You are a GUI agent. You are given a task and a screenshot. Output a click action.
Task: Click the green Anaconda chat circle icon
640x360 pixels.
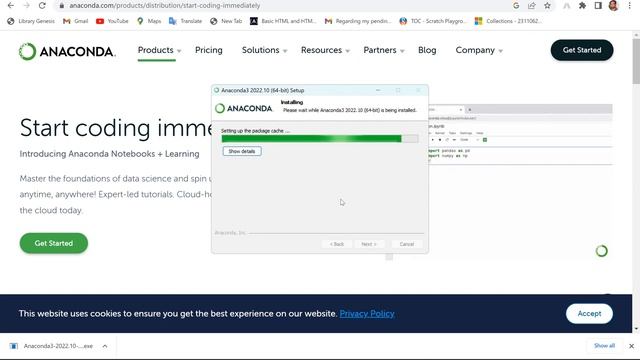coord(602,251)
